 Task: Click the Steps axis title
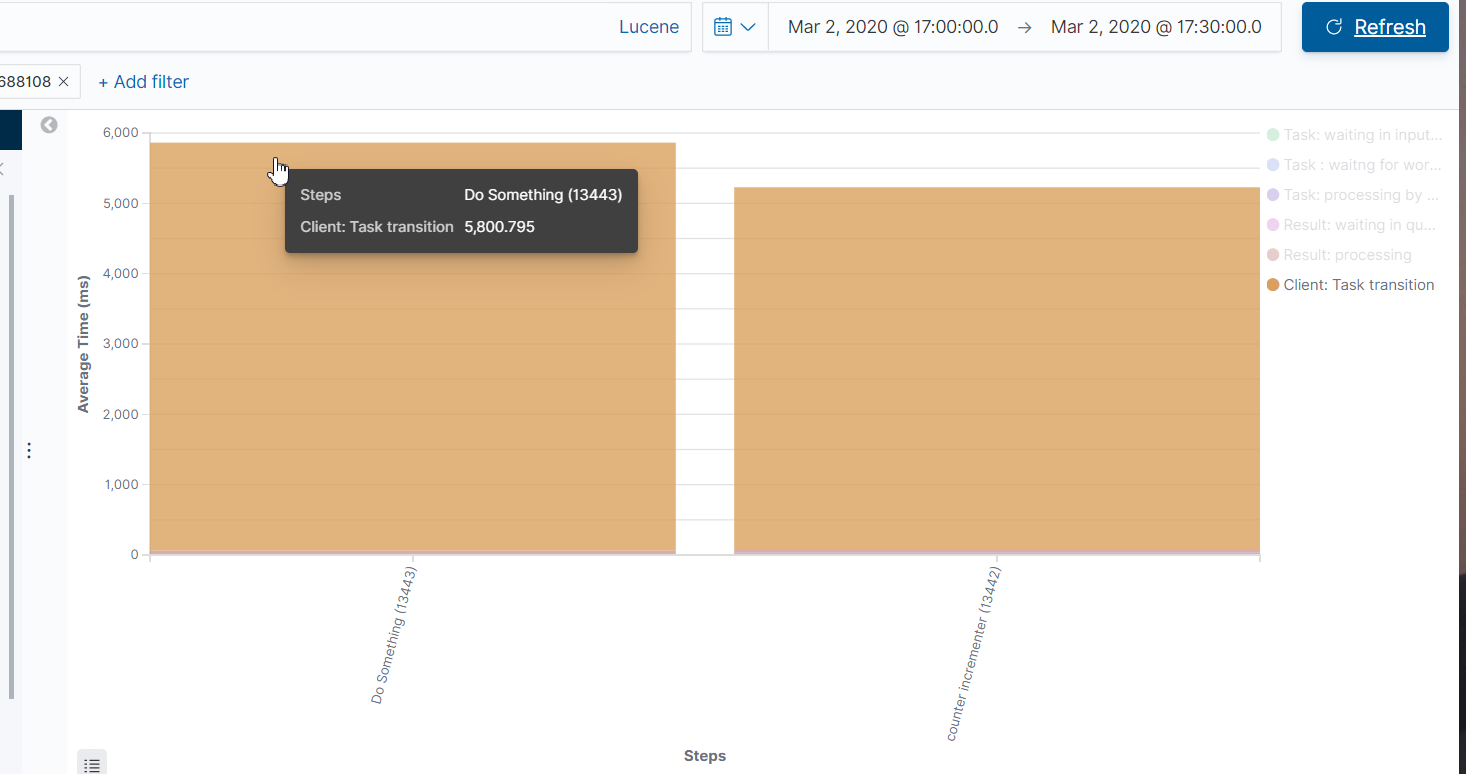click(x=705, y=755)
